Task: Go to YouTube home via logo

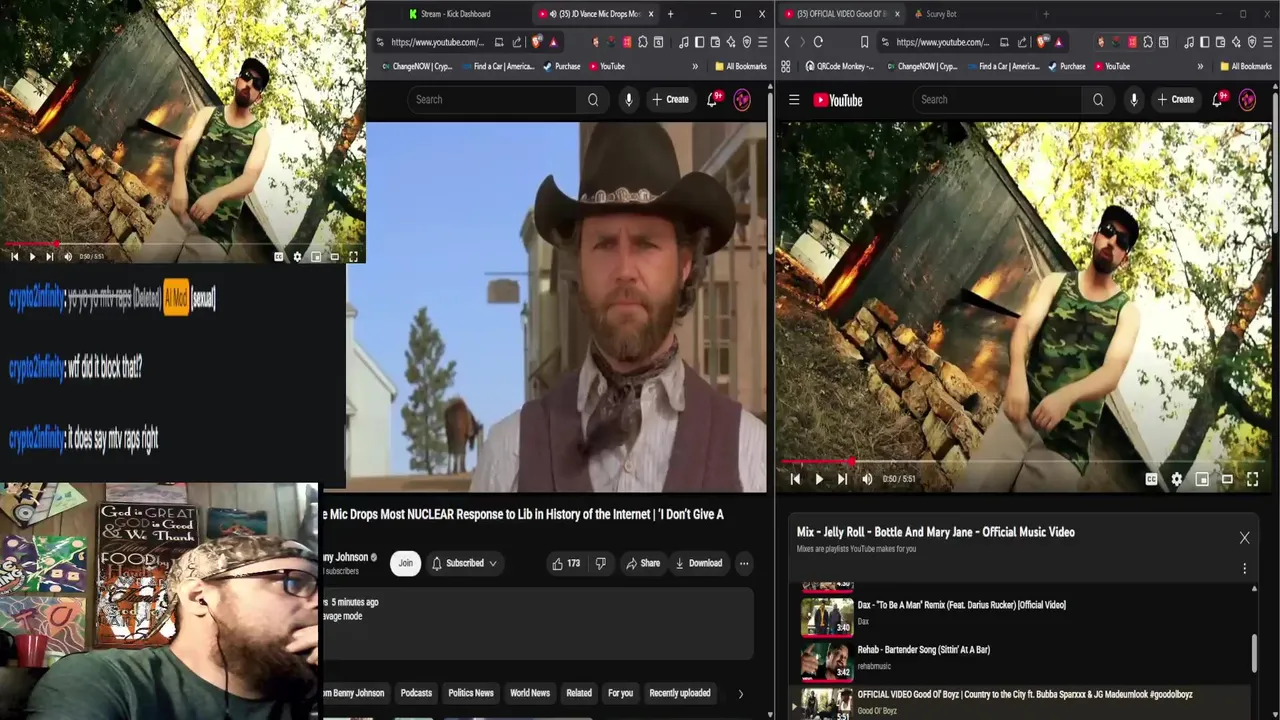Action: click(838, 100)
